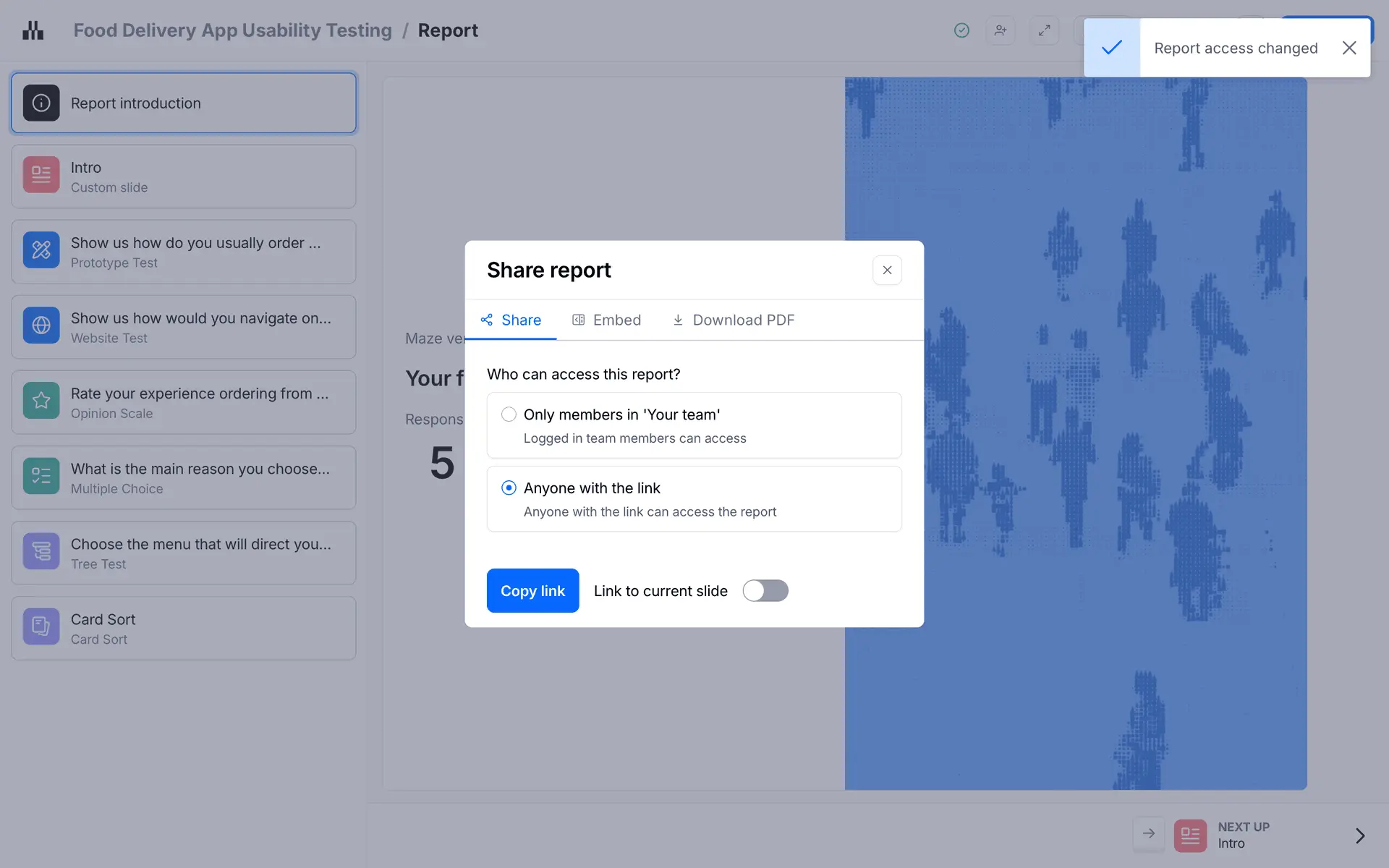The width and height of the screenshot is (1389, 868).
Task: Click the Card Sort slide icon
Action: pyautogui.click(x=41, y=626)
